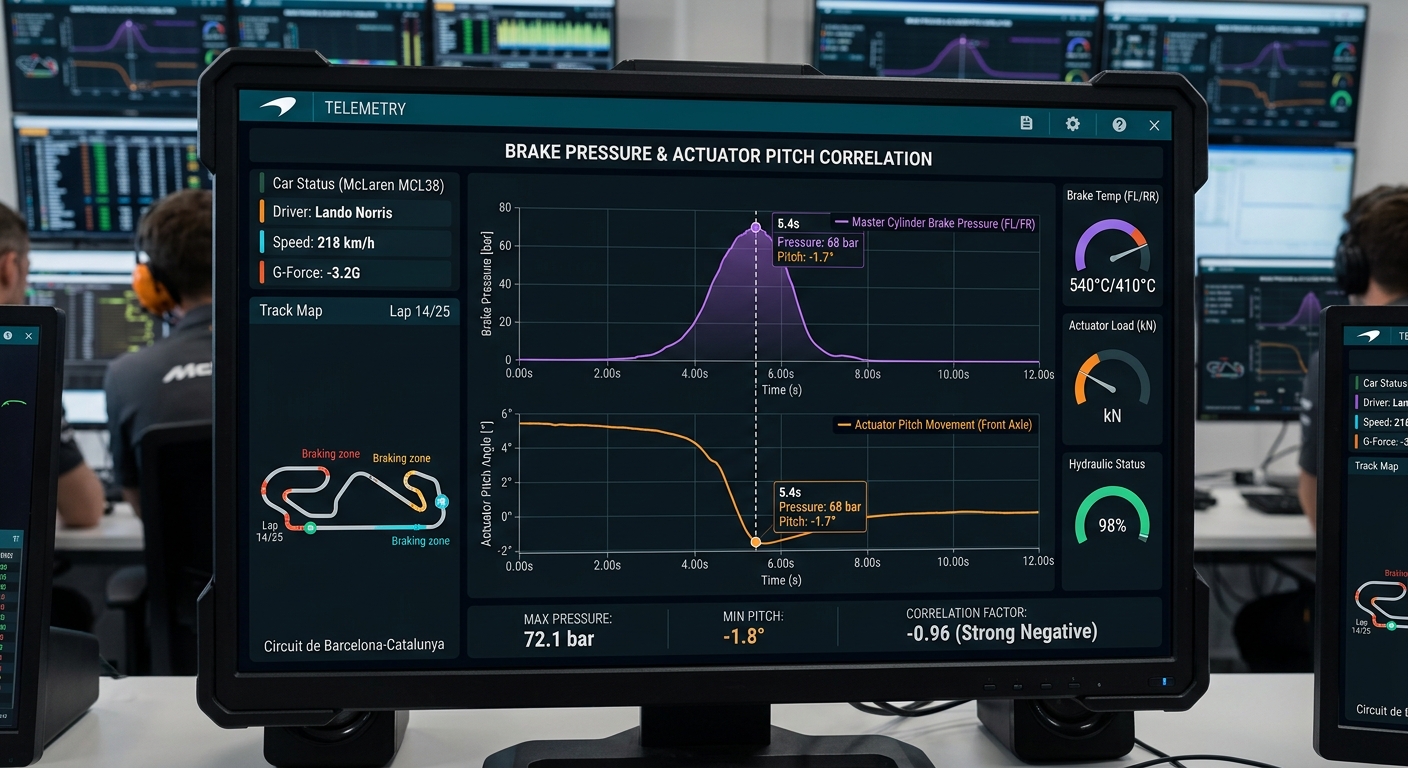Click the red Braking zone label on map

(331, 454)
